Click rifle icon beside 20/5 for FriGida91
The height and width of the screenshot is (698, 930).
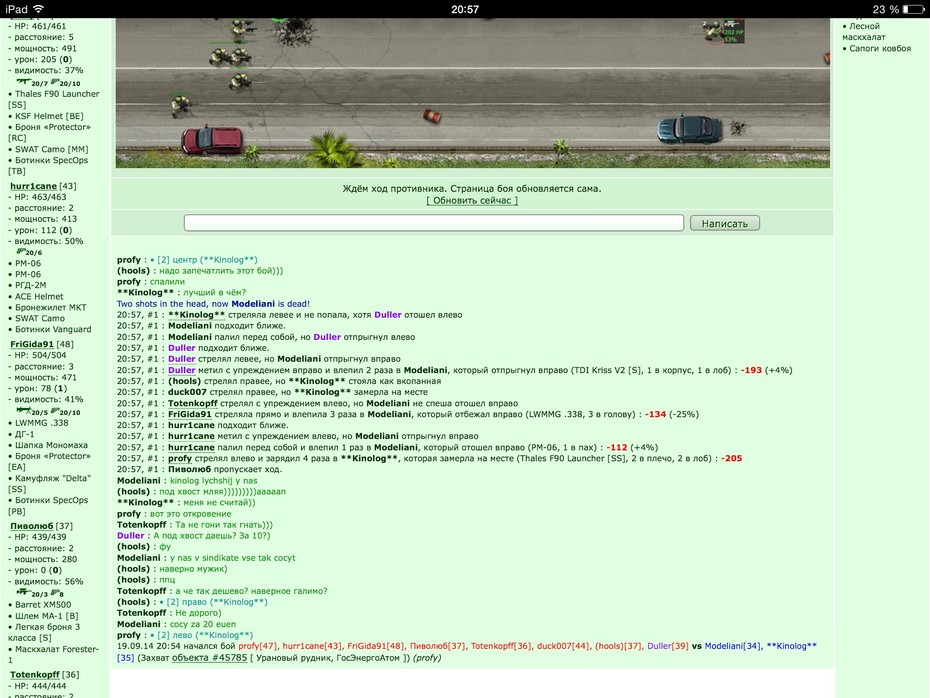coord(23,410)
